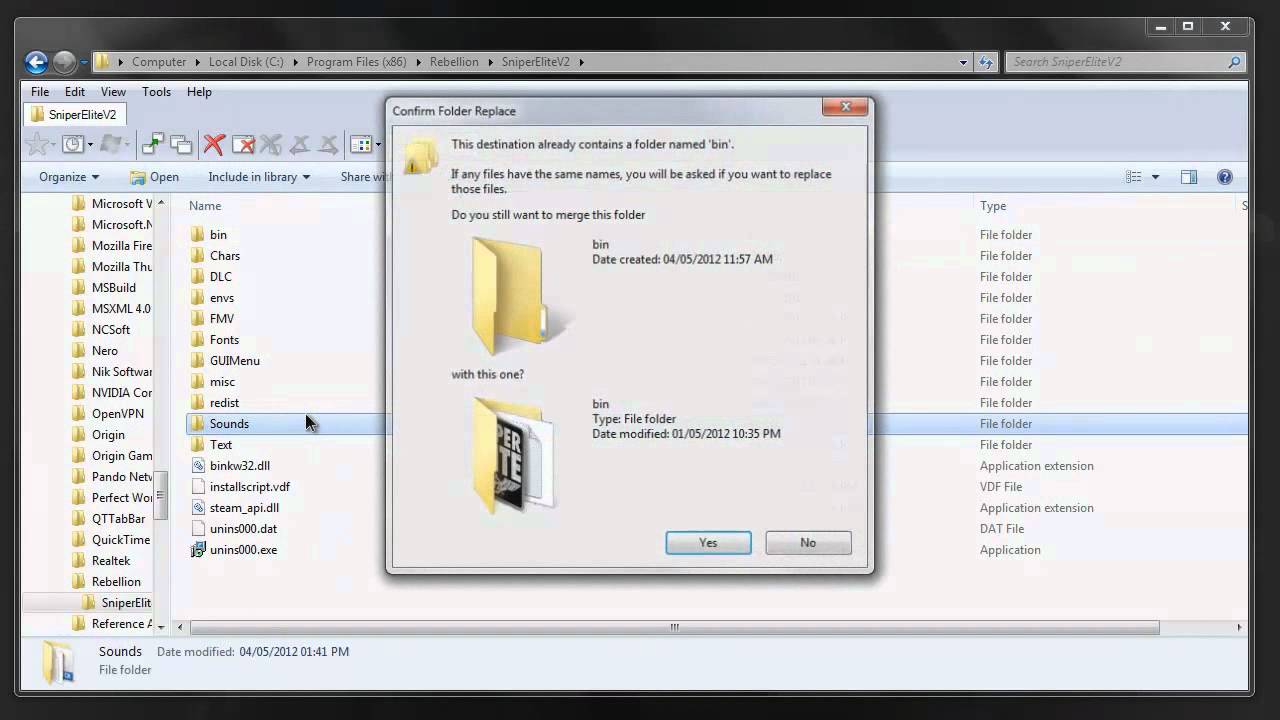Click Program Files (x86) in the breadcrumb
Image resolution: width=1280 pixels, height=720 pixels.
pyautogui.click(x=358, y=62)
